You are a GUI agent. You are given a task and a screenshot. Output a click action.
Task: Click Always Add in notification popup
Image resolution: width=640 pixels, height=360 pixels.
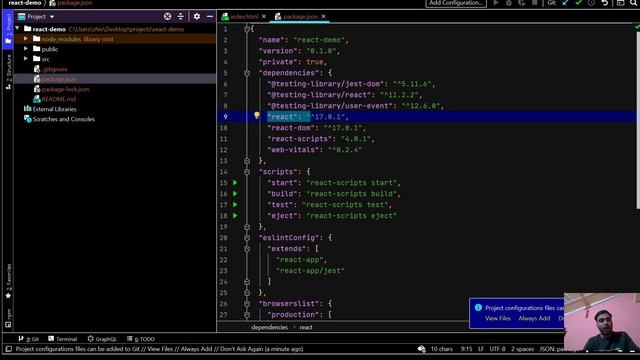[x=534, y=318]
